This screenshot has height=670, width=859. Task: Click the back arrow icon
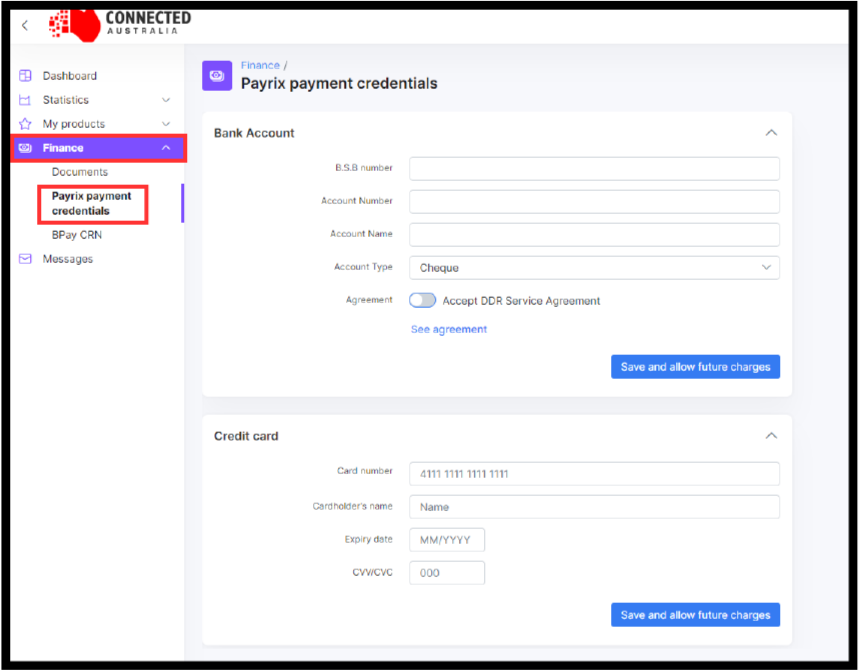point(25,25)
